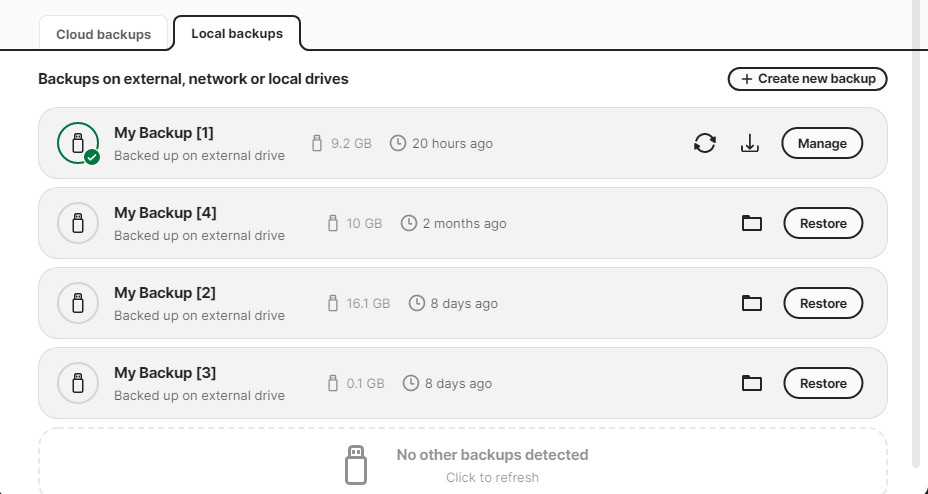Click the download icon for My Backup [1]
928x494 pixels.
[750, 143]
